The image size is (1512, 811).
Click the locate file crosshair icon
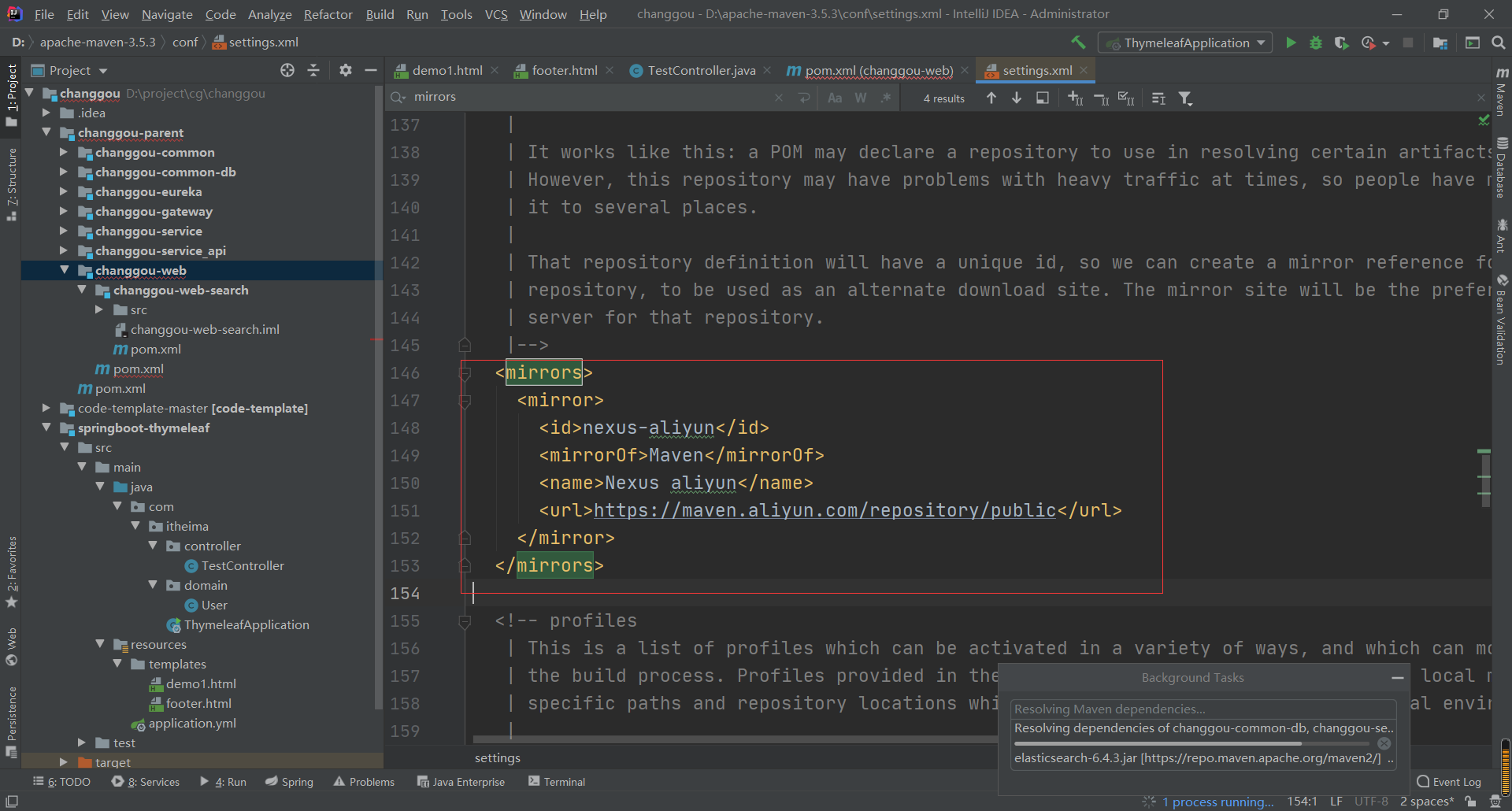[287, 70]
